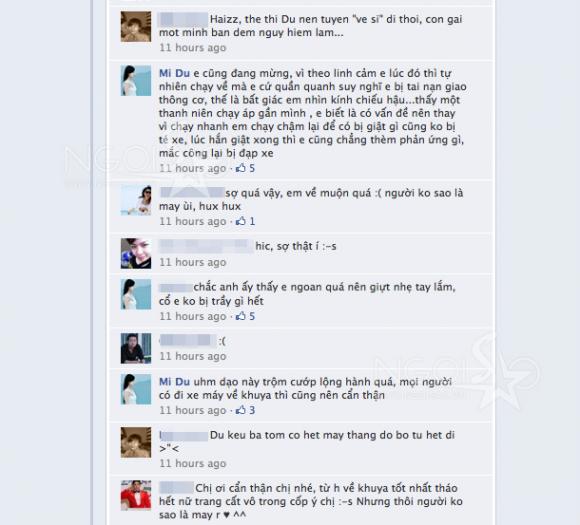
Task: Click '11 hours ago' under sad face comment
Action: (193, 356)
